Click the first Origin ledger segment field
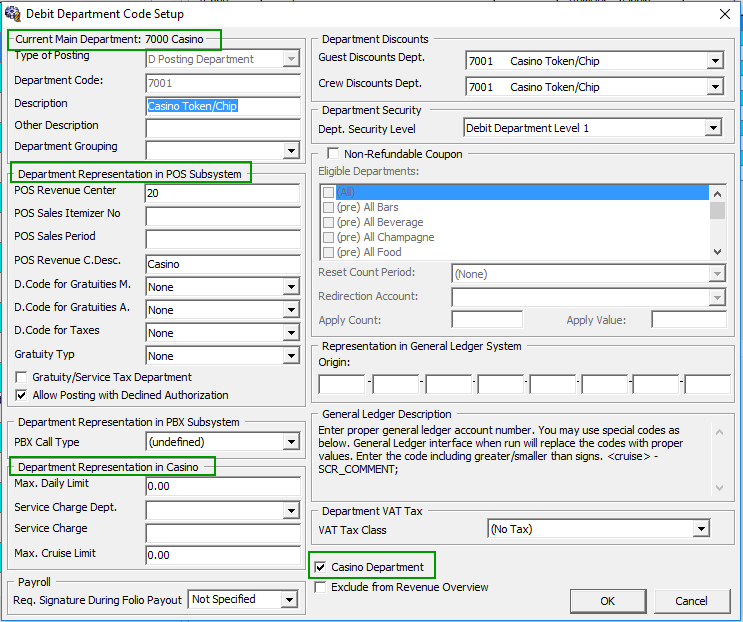The width and height of the screenshot is (743, 622). [x=342, y=384]
